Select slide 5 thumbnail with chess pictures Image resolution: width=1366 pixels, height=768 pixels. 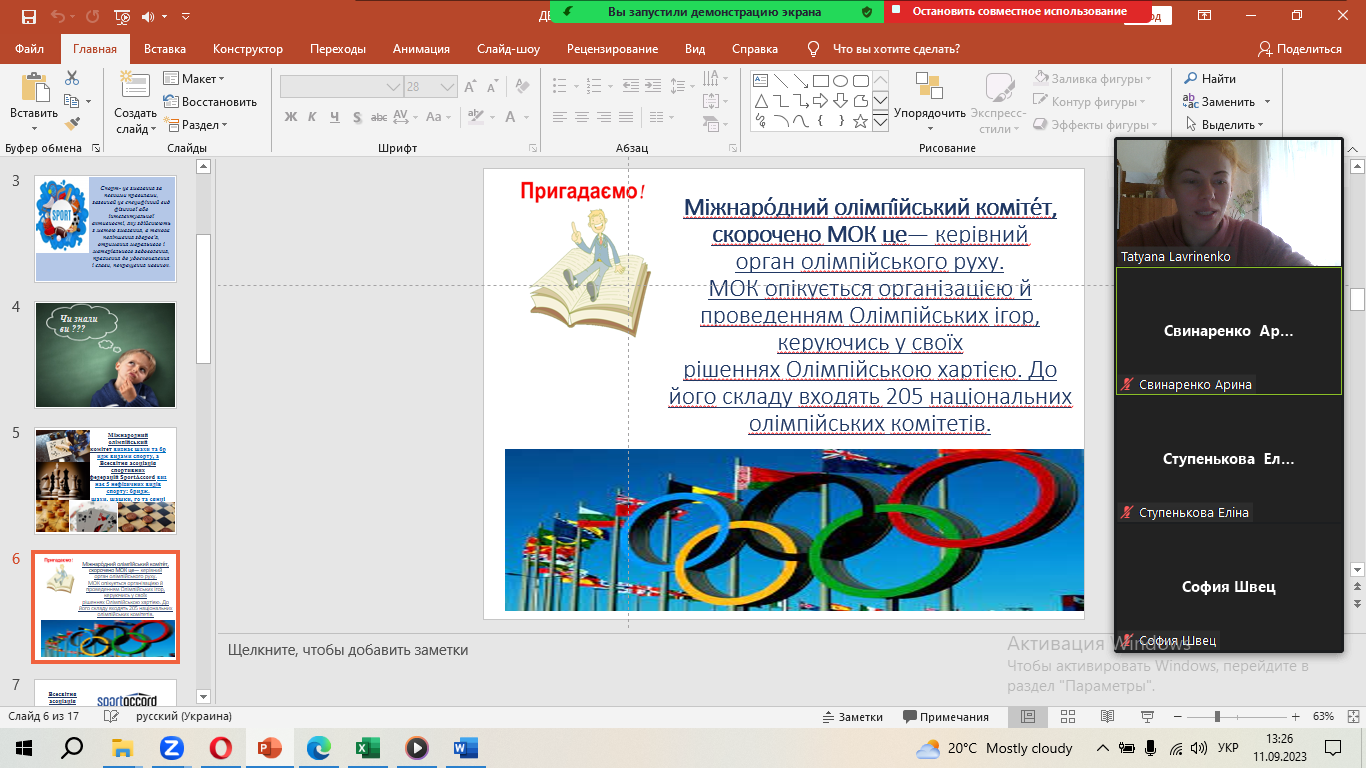(x=105, y=481)
